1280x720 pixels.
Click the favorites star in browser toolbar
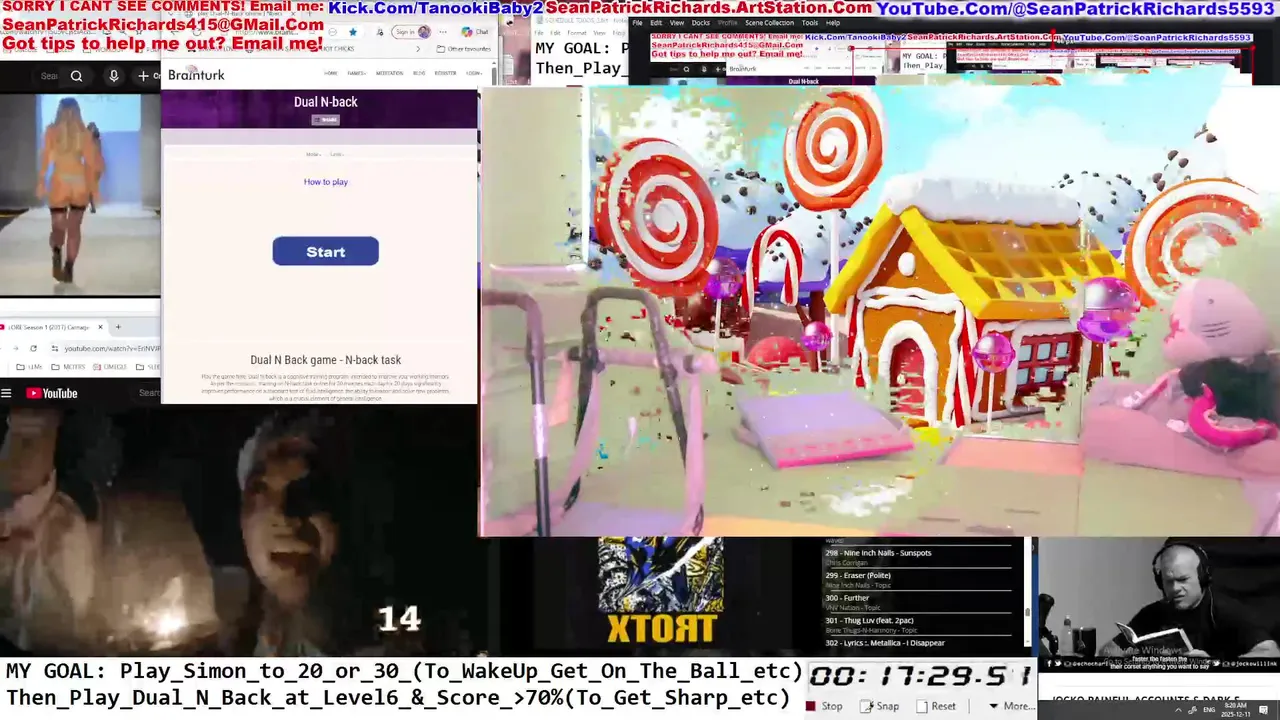coord(353,32)
